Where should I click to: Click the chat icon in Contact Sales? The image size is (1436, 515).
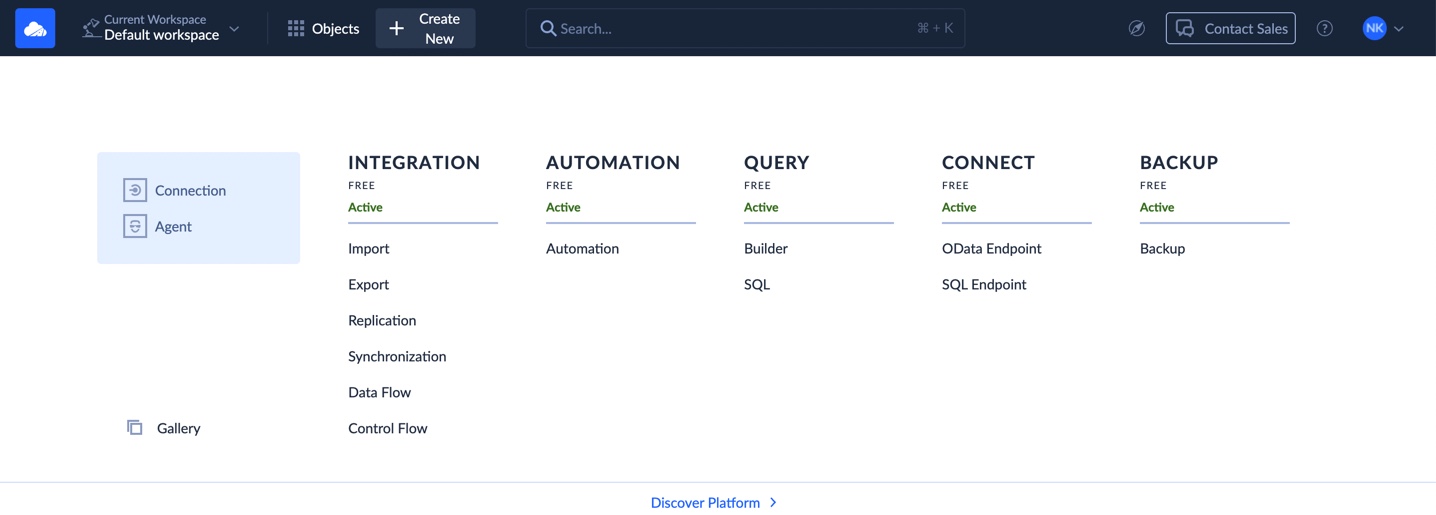tap(1185, 28)
